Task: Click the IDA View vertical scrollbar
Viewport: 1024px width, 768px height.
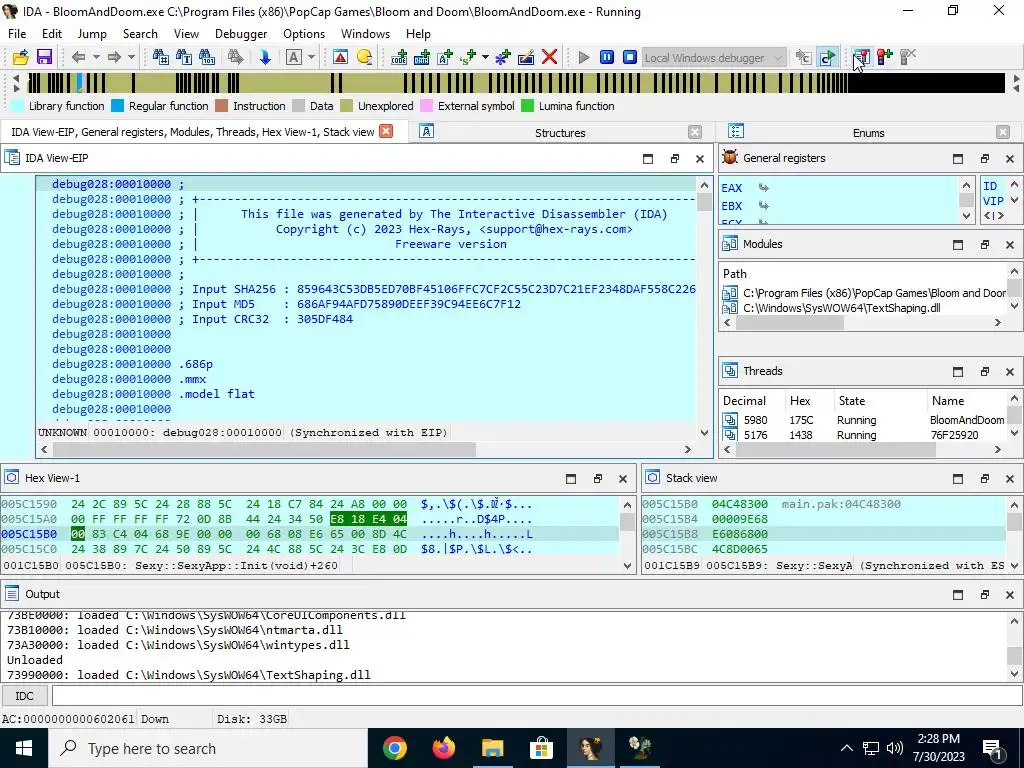Action: click(704, 309)
